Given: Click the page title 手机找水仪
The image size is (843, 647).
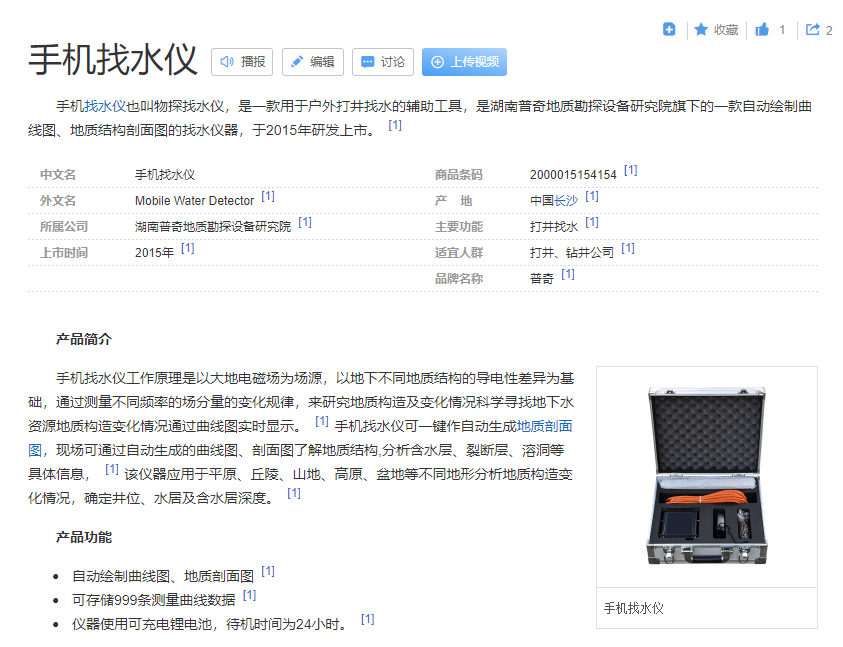Looking at the screenshot, I should click(x=112, y=60).
